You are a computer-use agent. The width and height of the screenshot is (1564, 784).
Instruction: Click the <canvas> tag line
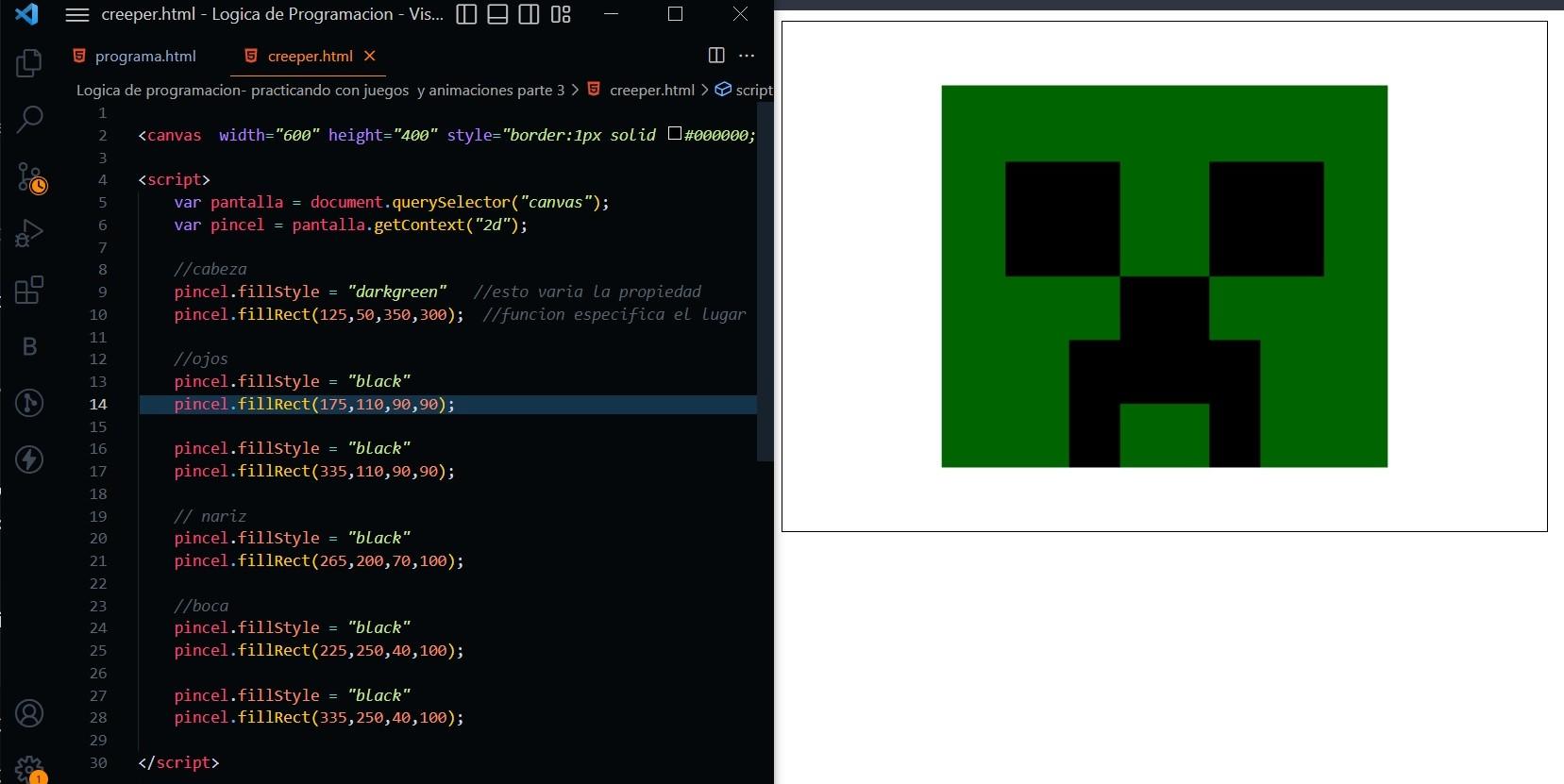click(x=446, y=135)
